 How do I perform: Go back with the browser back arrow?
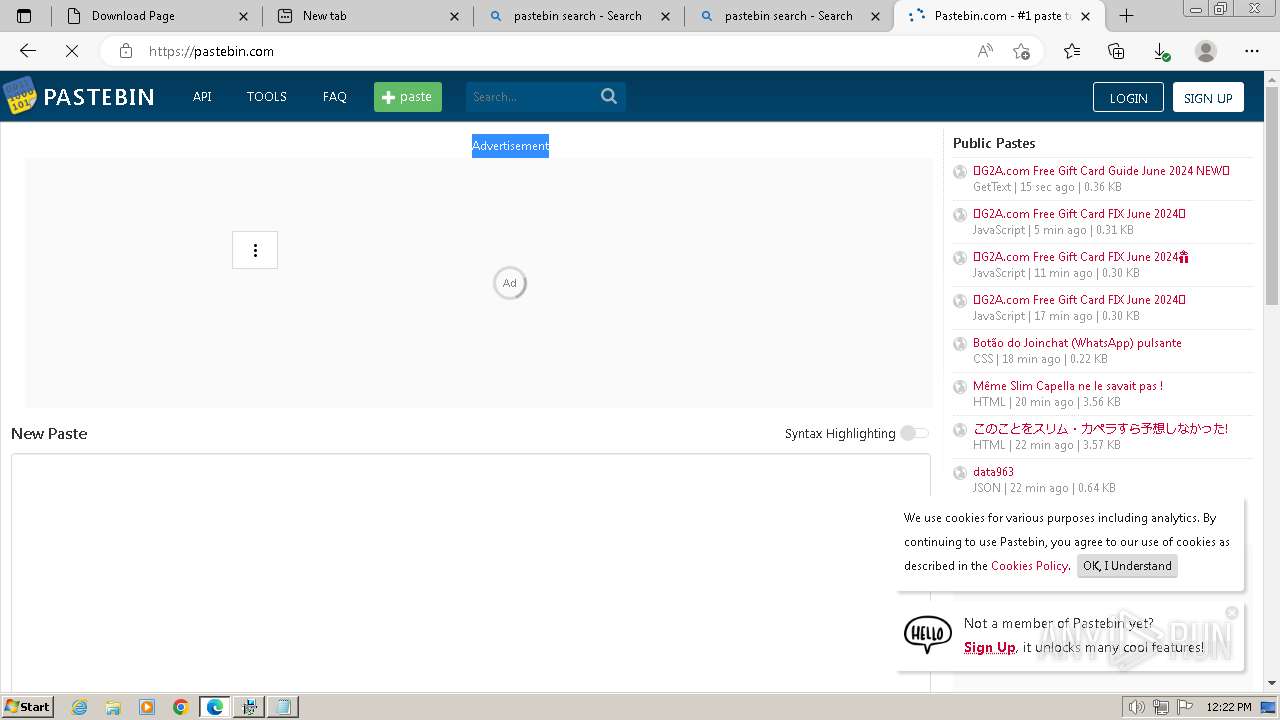point(28,51)
